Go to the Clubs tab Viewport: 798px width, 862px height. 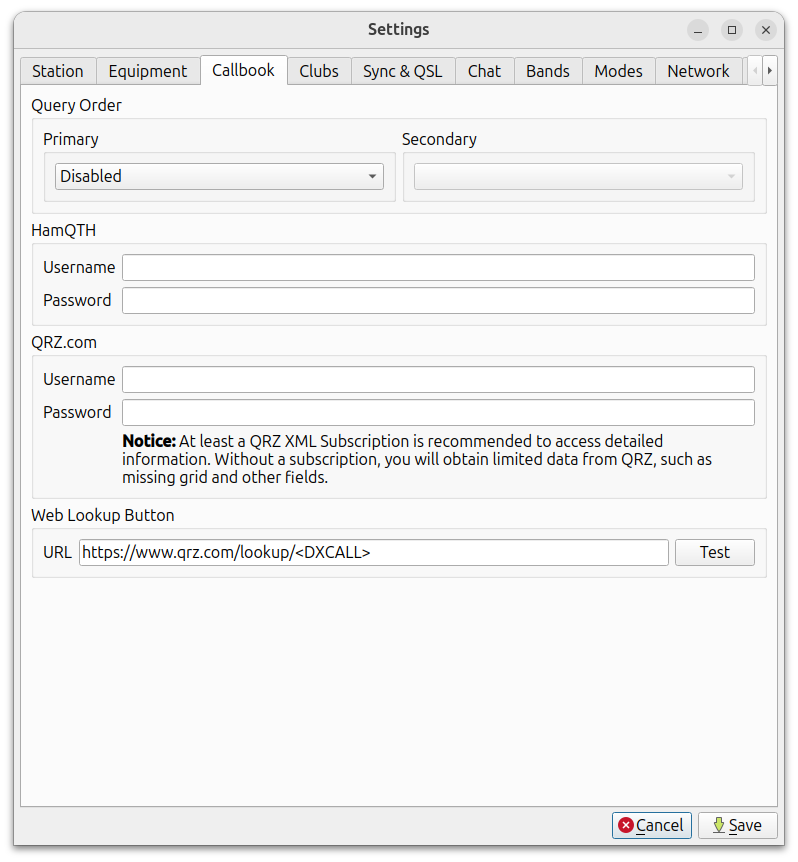pos(319,71)
